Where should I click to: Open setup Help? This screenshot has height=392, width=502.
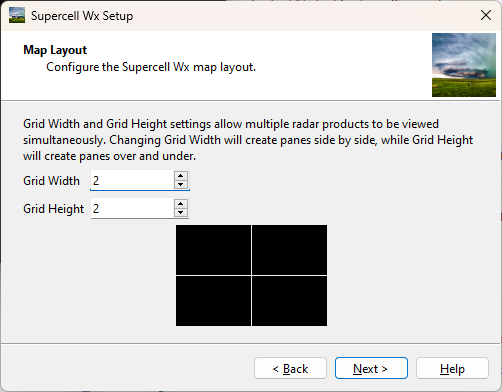click(452, 368)
